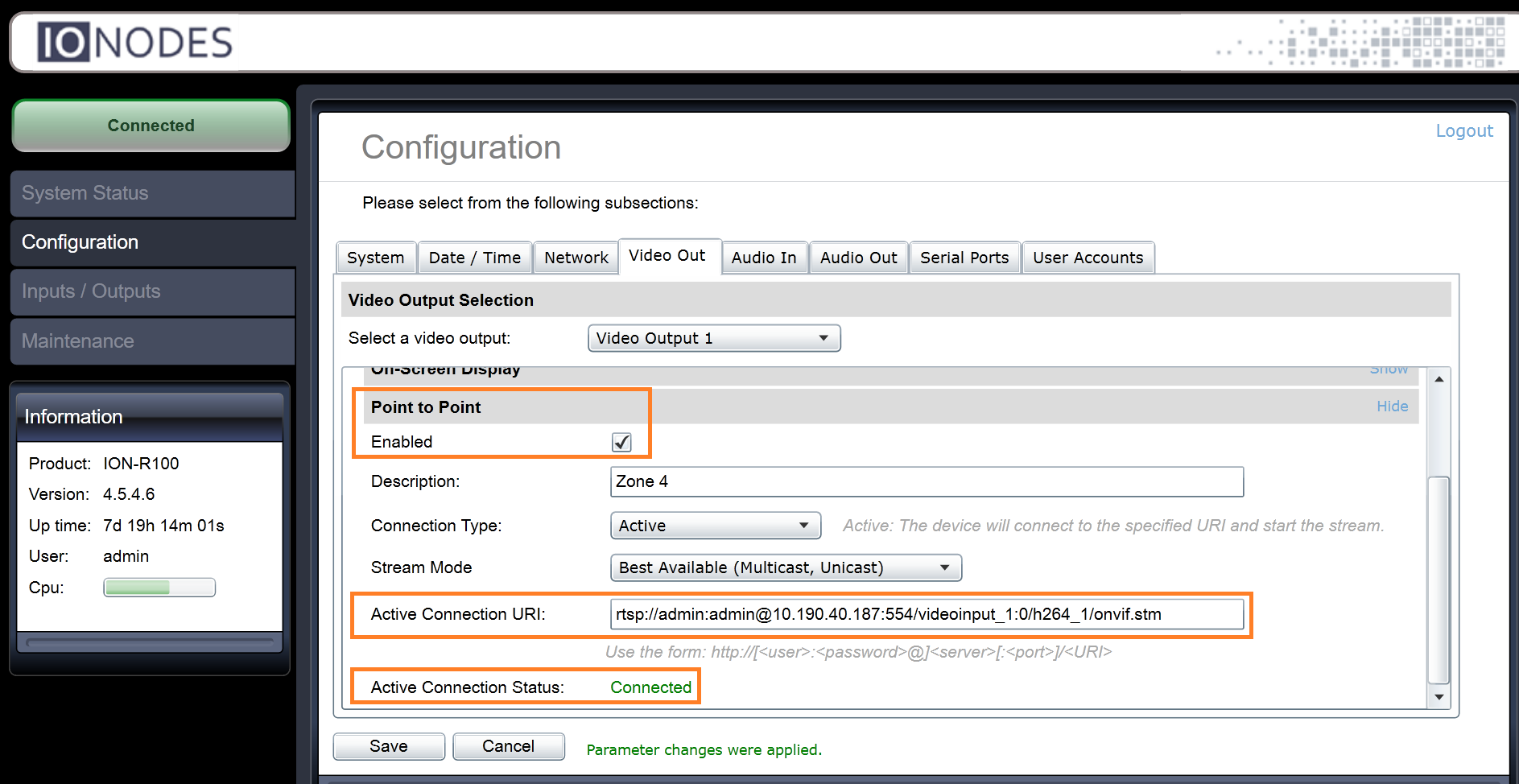Open the Stream Mode dropdown

(x=785, y=567)
